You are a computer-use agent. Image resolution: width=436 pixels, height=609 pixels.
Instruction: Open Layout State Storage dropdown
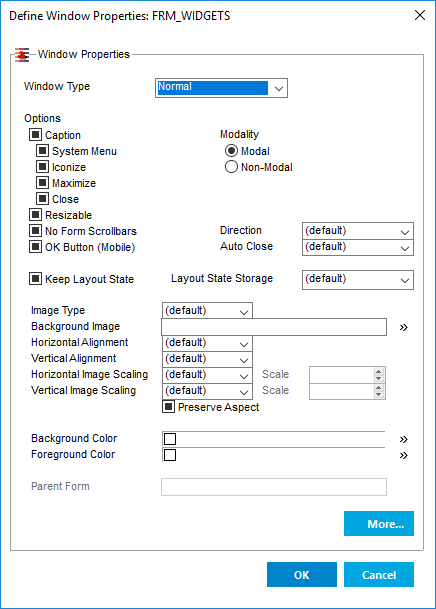pyautogui.click(x=358, y=280)
